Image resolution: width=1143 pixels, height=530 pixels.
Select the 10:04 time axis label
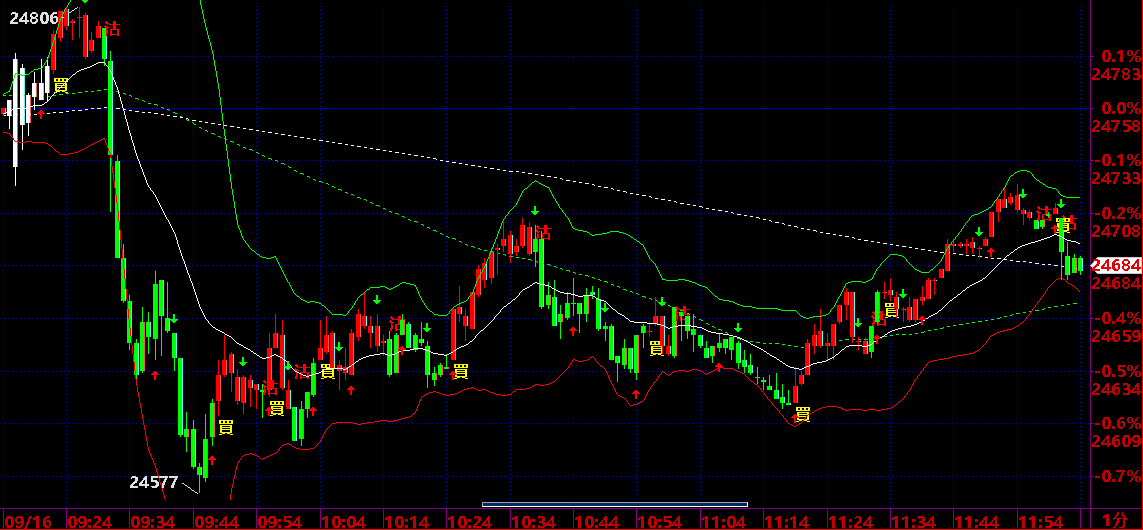point(345,521)
